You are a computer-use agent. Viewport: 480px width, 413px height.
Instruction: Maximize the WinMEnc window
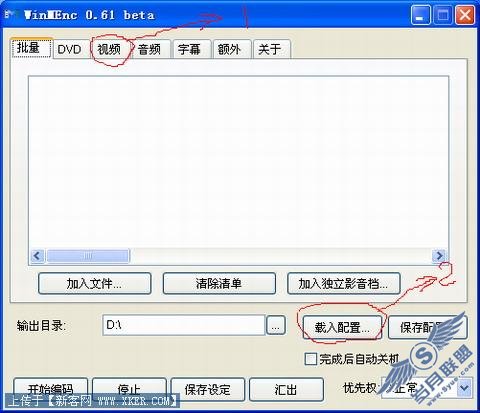443,15
